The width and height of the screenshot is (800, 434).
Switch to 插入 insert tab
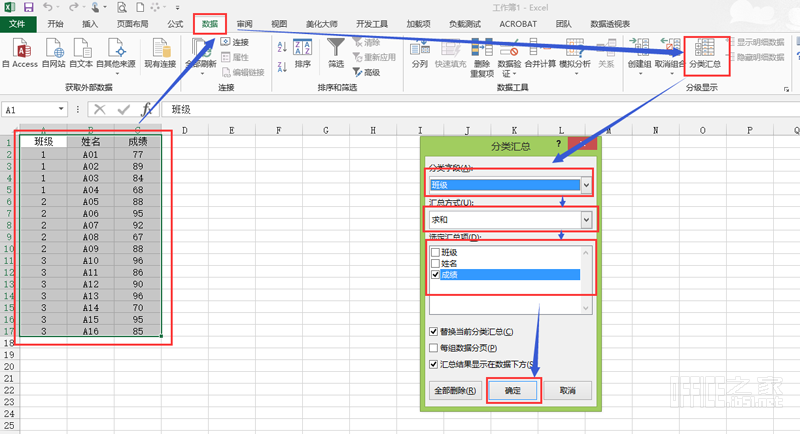pos(90,23)
